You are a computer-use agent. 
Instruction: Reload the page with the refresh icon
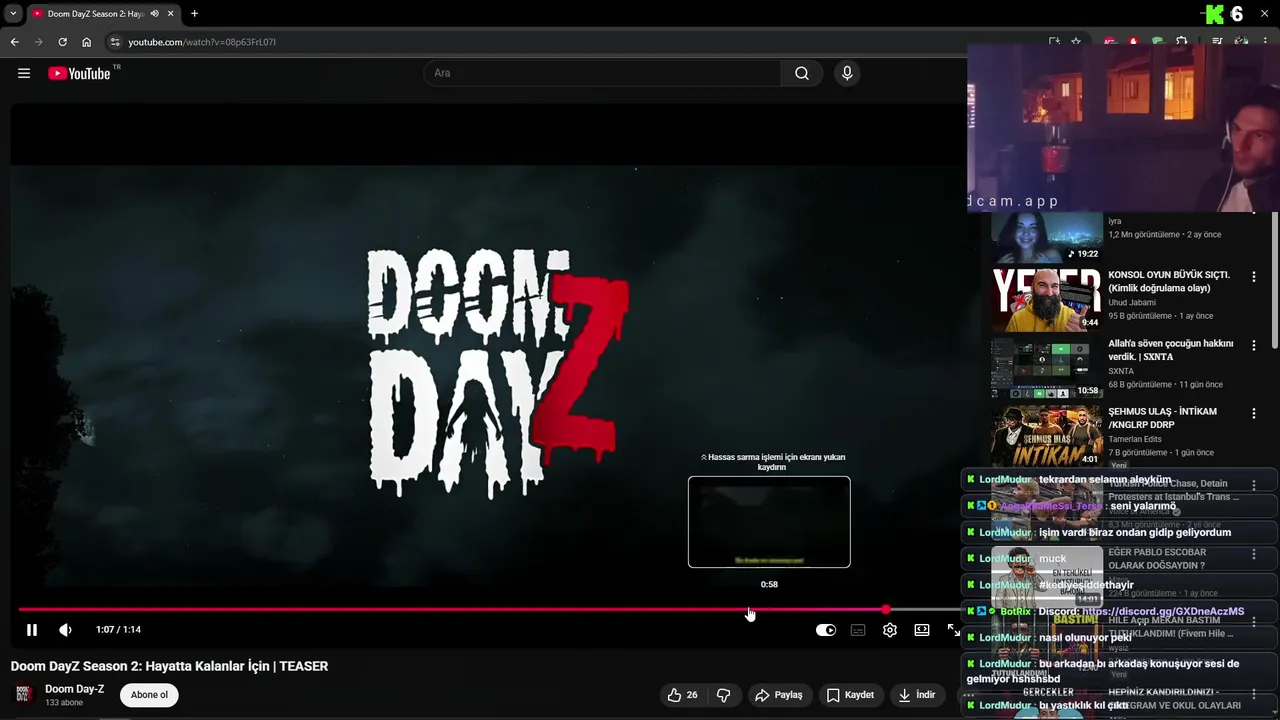[62, 42]
